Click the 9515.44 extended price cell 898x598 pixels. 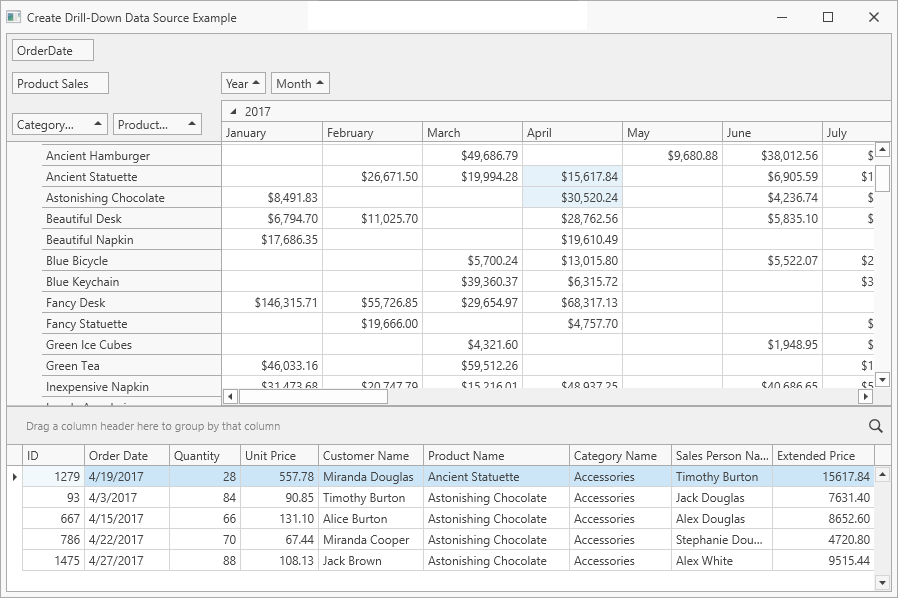click(824, 561)
